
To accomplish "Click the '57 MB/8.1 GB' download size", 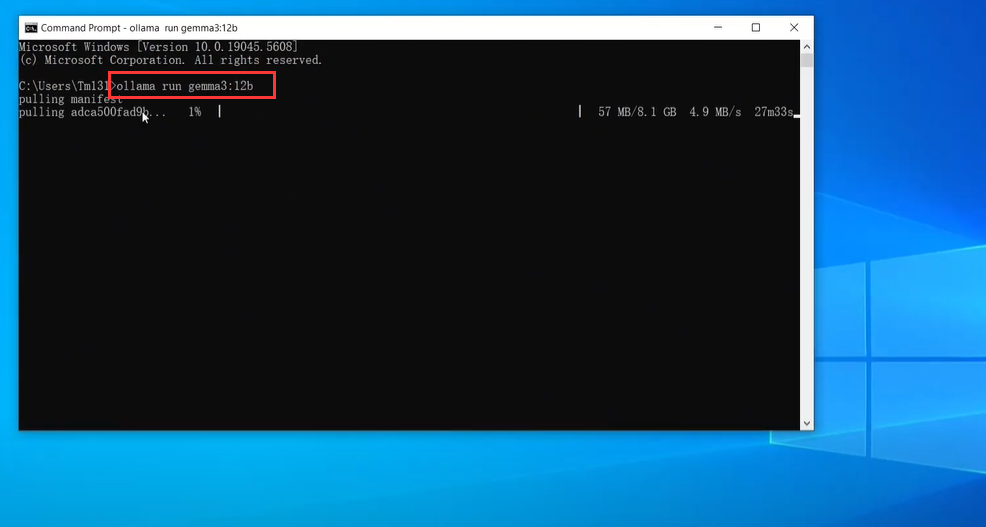I will pyautogui.click(x=637, y=113).
